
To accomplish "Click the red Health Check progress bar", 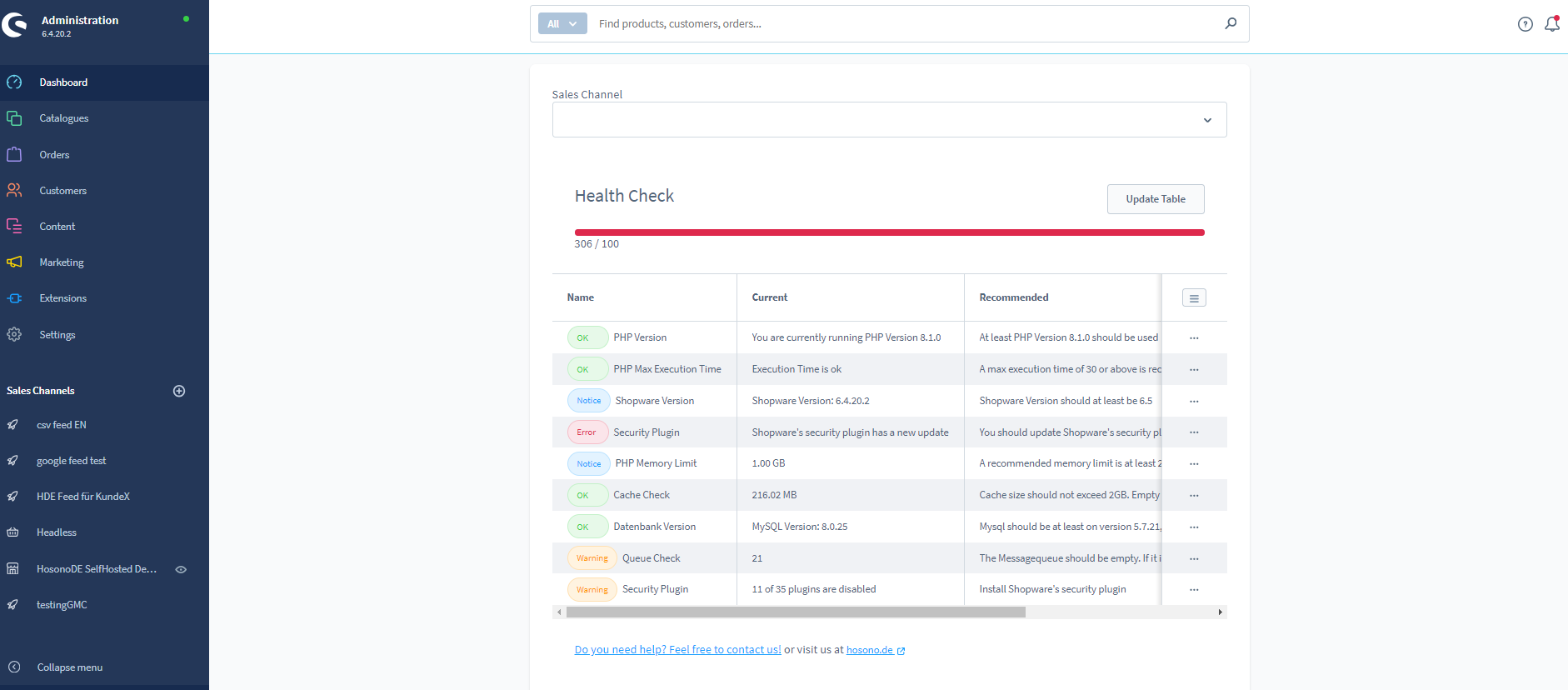I will pos(889,232).
